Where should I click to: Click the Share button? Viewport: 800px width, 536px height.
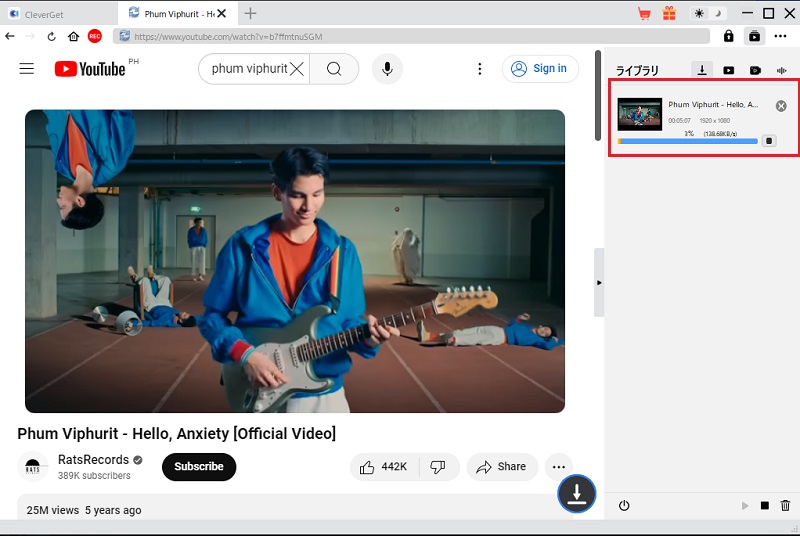coord(502,467)
